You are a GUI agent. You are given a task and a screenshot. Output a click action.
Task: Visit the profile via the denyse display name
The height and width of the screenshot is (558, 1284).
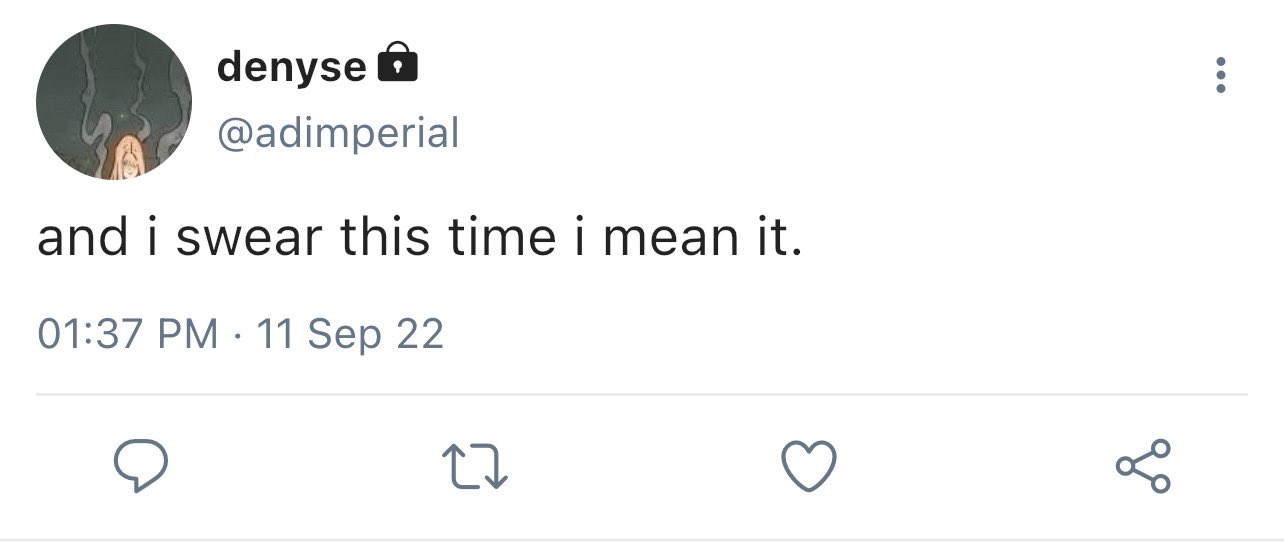pos(291,67)
